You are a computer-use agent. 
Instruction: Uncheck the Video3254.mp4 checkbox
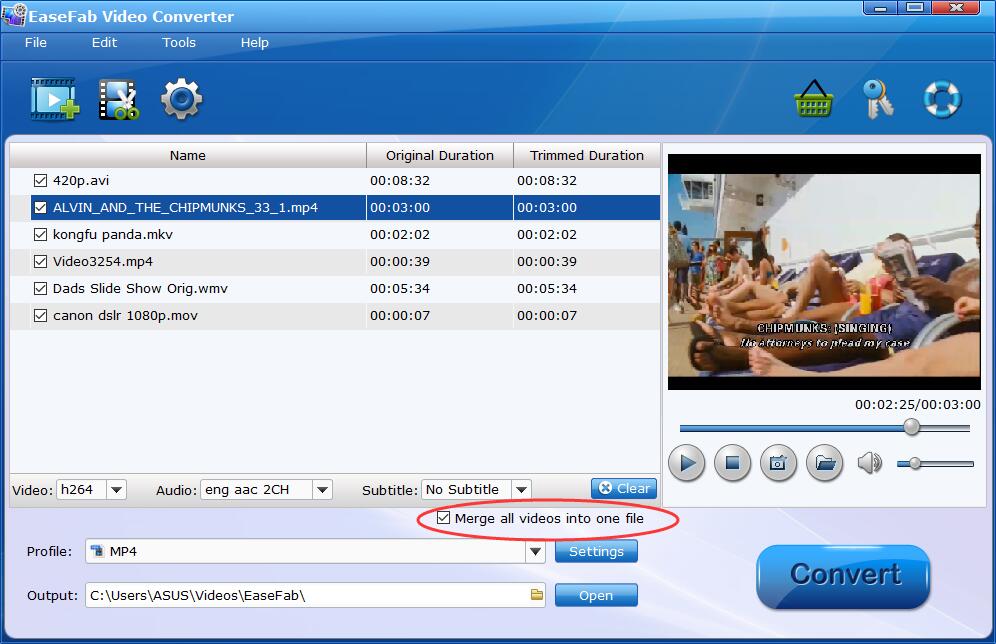(x=40, y=262)
